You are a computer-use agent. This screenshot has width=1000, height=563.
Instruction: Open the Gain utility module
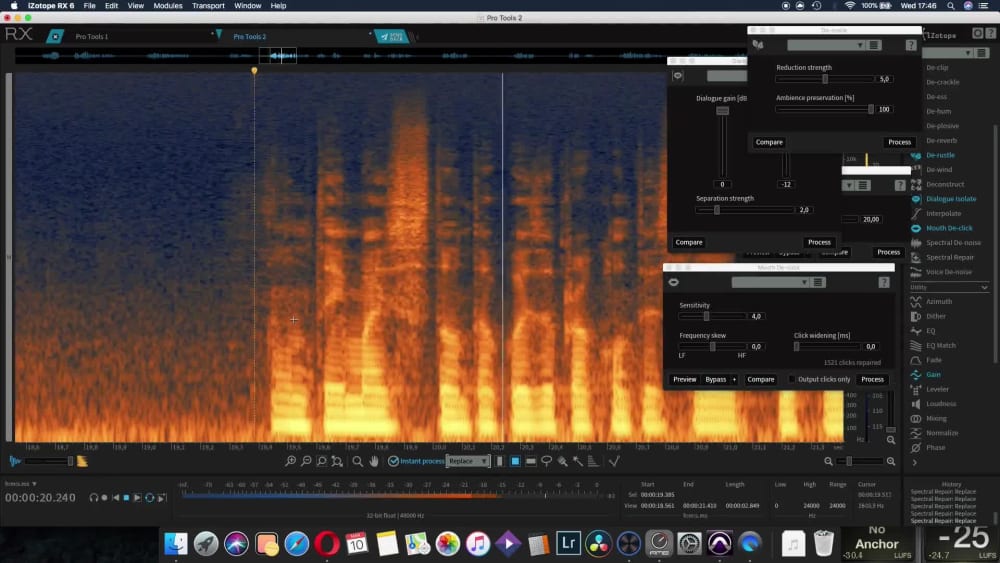pos(933,375)
